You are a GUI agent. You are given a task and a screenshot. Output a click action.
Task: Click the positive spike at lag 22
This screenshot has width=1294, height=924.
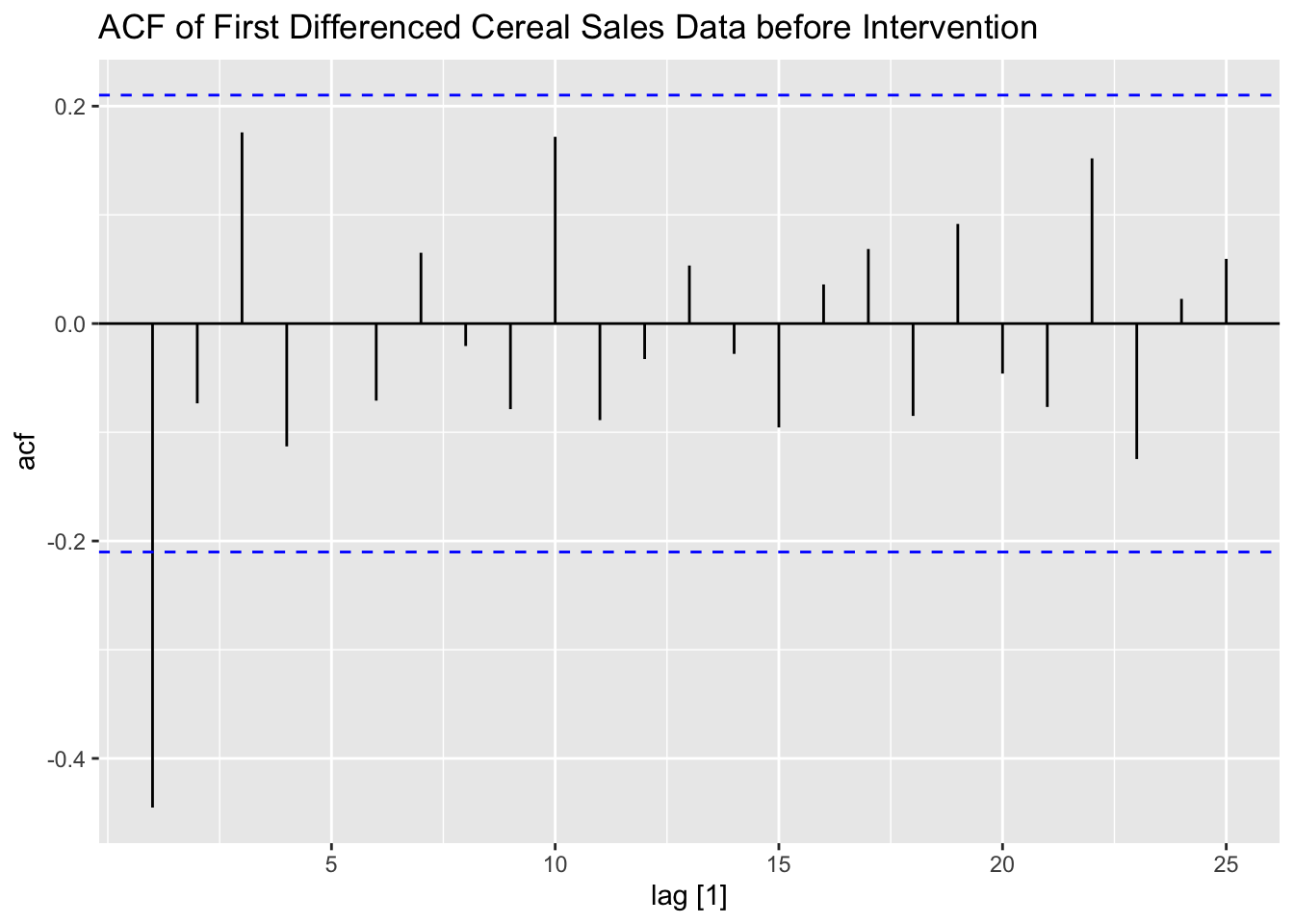click(x=1092, y=241)
